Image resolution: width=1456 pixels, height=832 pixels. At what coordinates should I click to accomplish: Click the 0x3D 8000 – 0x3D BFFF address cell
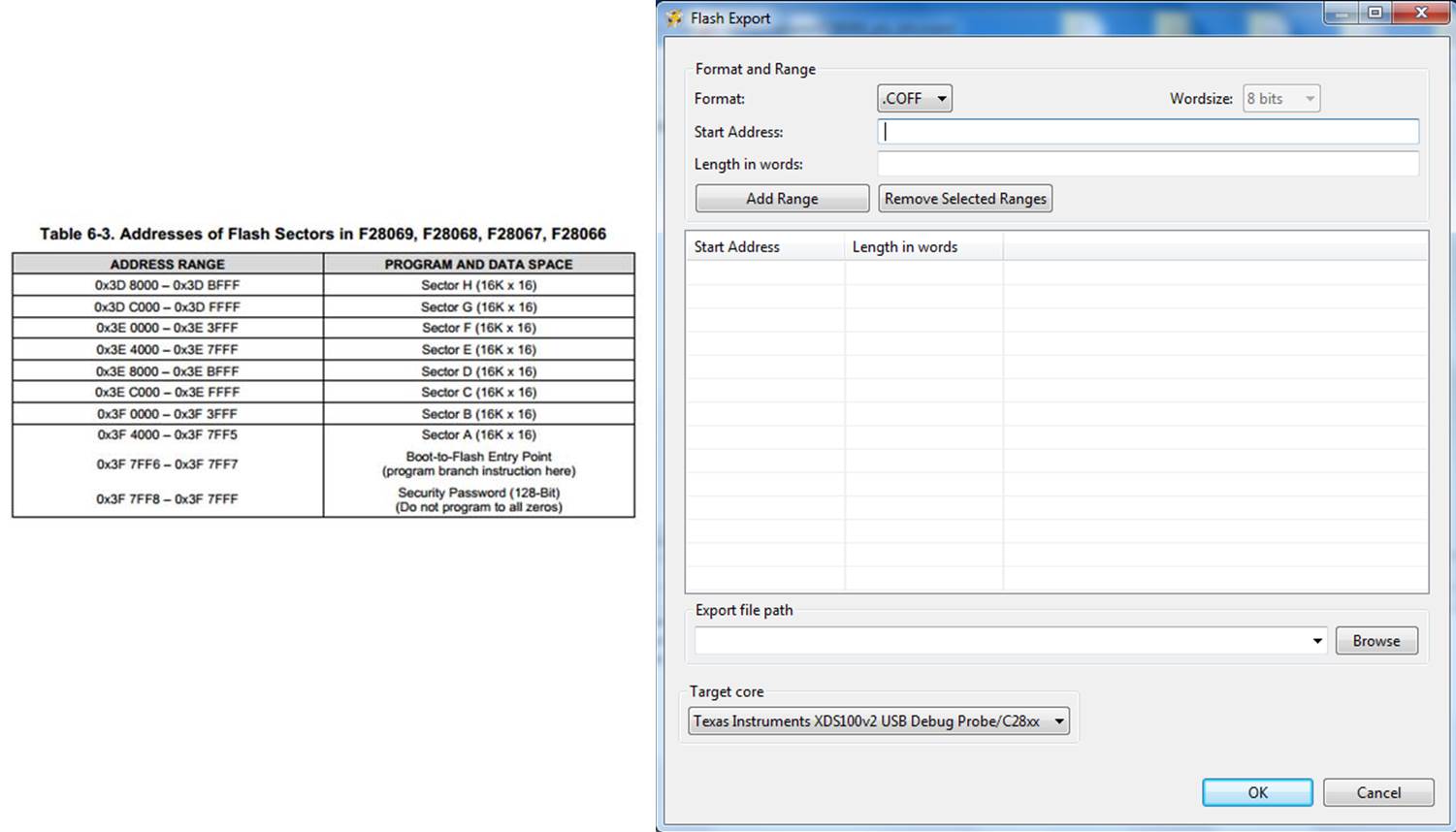(x=168, y=285)
